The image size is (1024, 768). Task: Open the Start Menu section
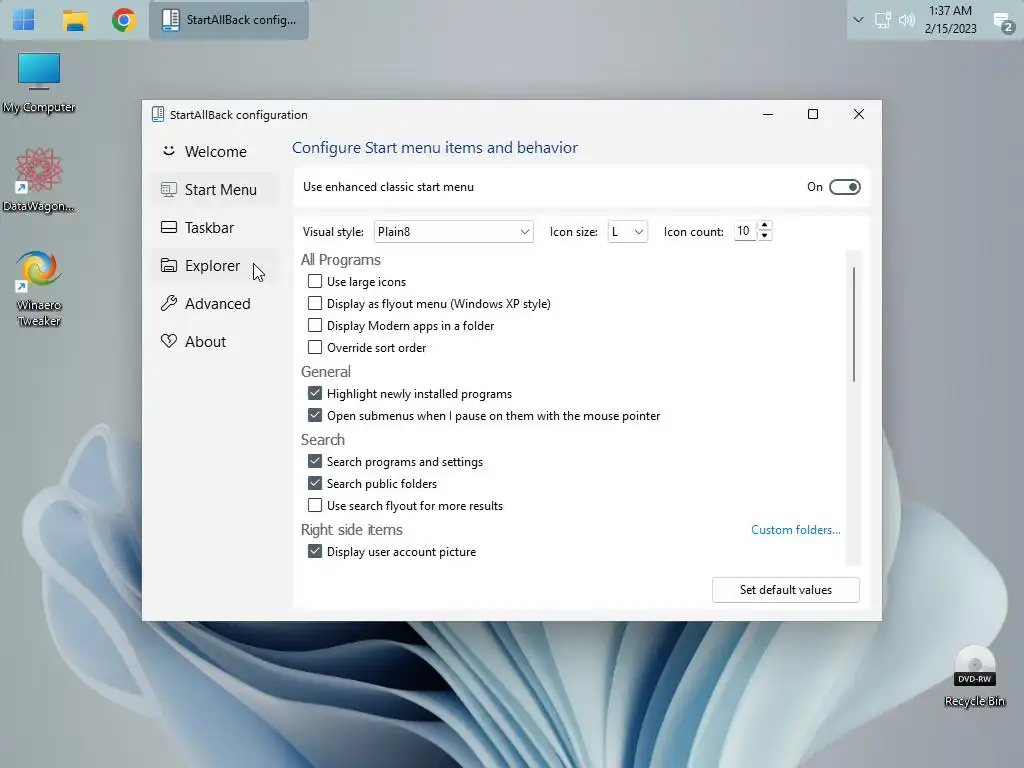(x=216, y=189)
